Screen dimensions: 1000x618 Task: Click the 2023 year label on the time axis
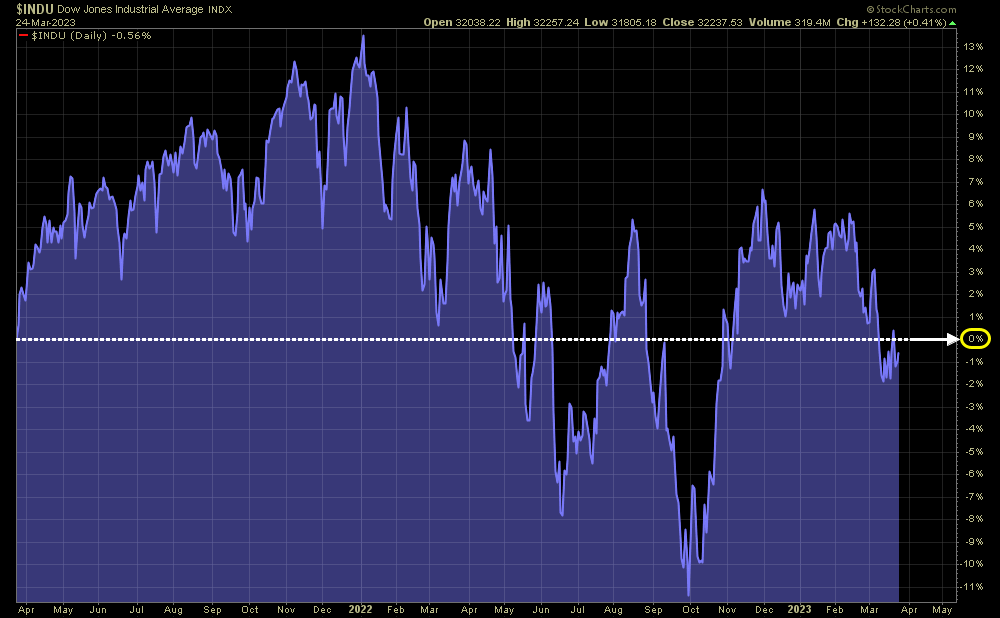799,609
